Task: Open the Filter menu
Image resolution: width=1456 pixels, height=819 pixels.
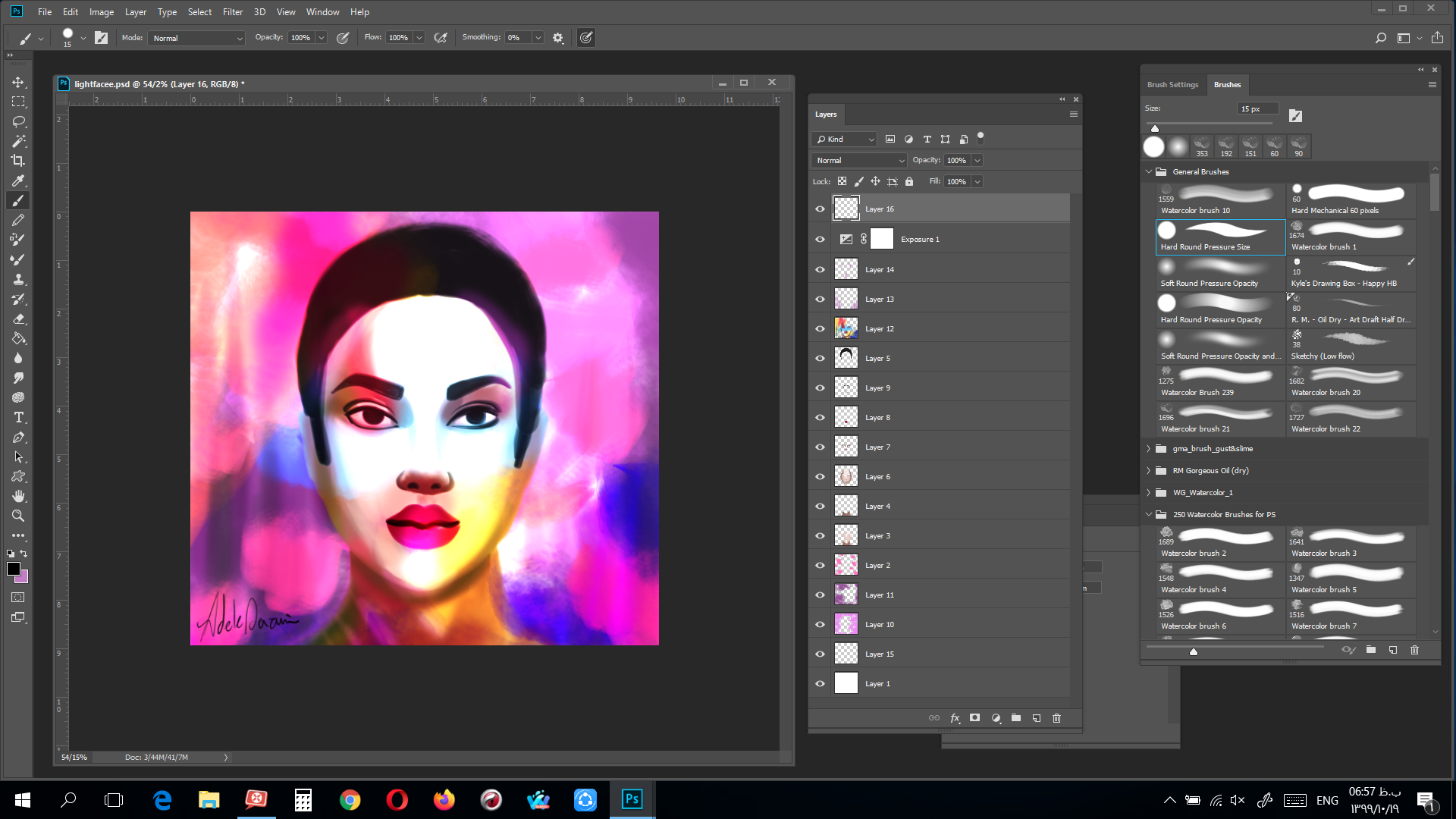Action: click(x=233, y=12)
